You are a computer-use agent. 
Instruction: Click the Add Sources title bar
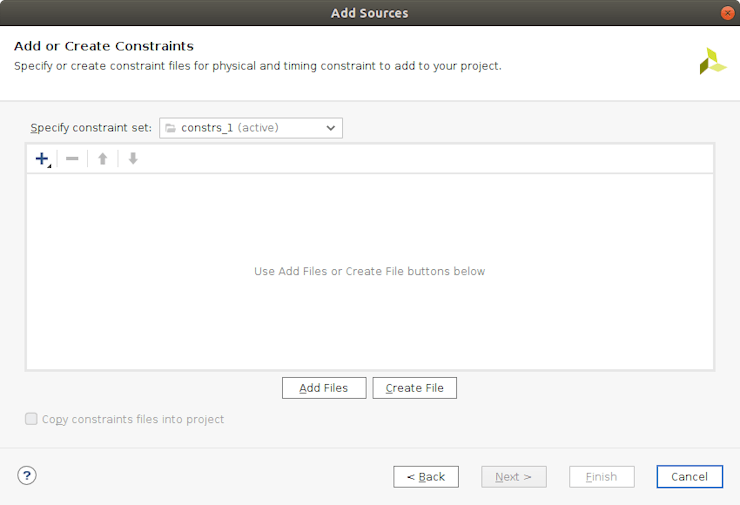click(369, 13)
